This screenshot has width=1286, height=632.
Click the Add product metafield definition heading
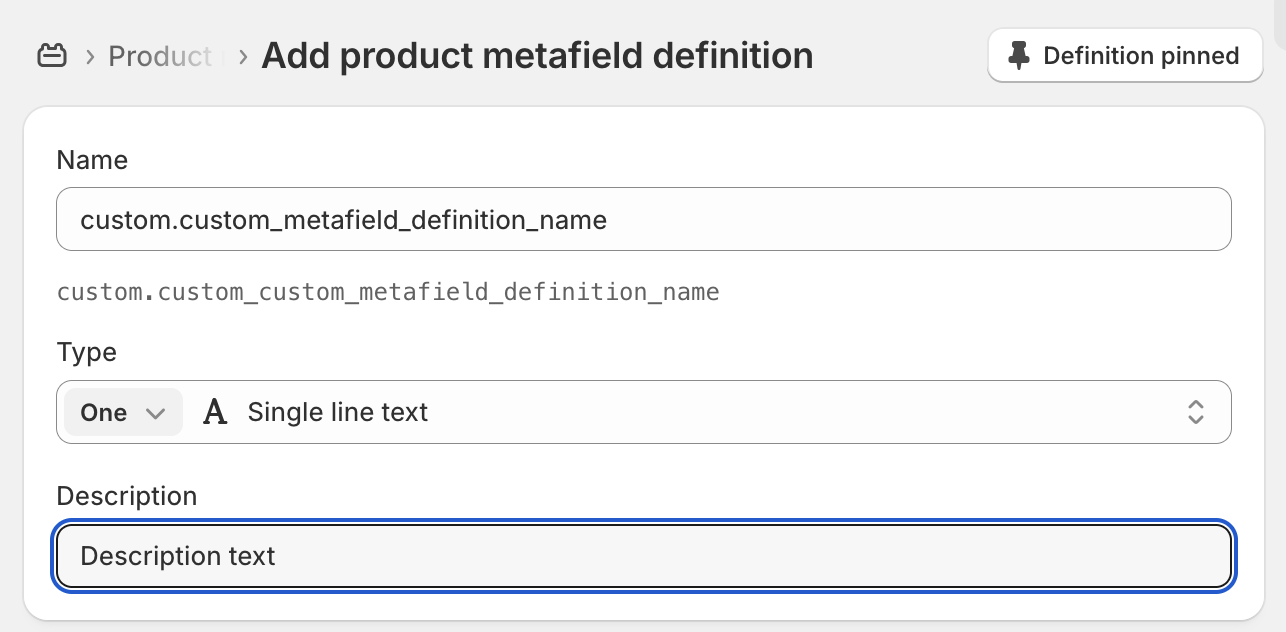tap(537, 56)
